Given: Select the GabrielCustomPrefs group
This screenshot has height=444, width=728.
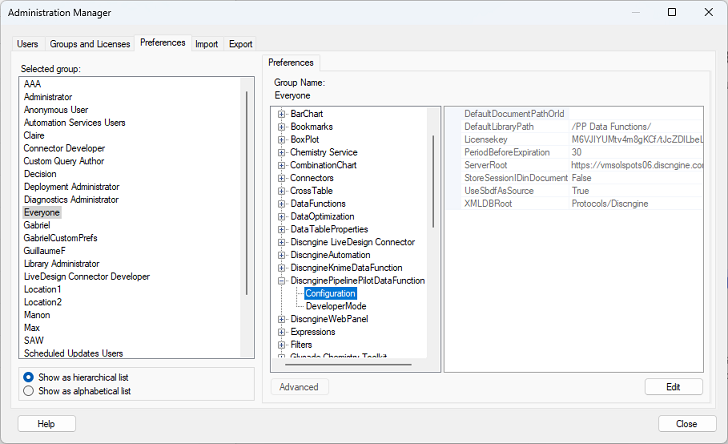Looking at the screenshot, I should click(60, 238).
